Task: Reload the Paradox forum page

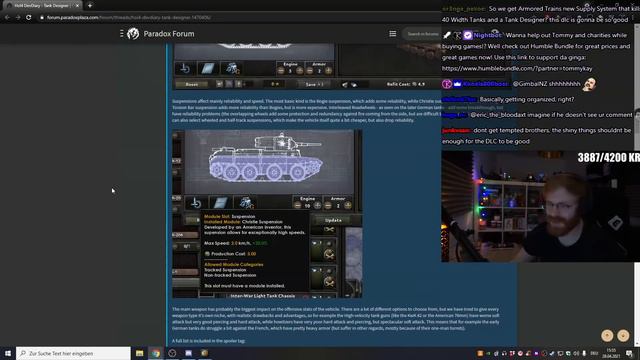Action: tap(29, 18)
